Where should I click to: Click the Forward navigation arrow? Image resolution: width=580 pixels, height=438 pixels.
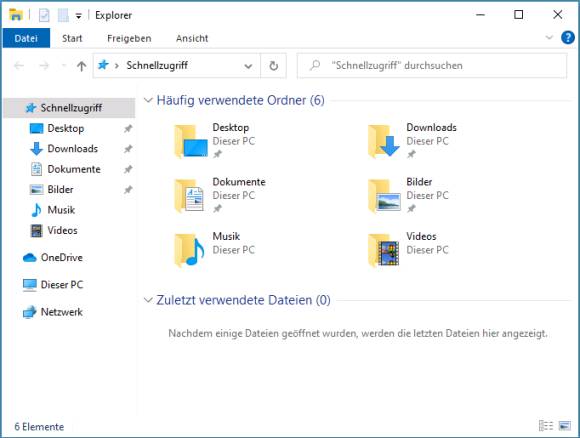click(44, 66)
